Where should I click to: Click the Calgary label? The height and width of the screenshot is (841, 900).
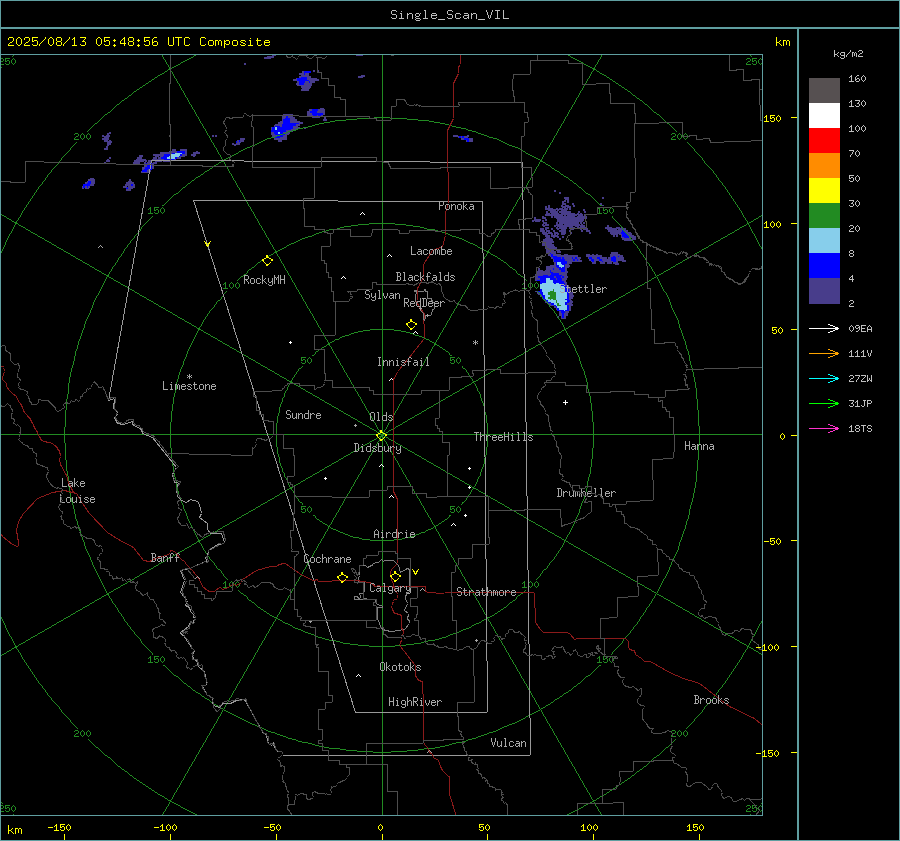point(390,588)
